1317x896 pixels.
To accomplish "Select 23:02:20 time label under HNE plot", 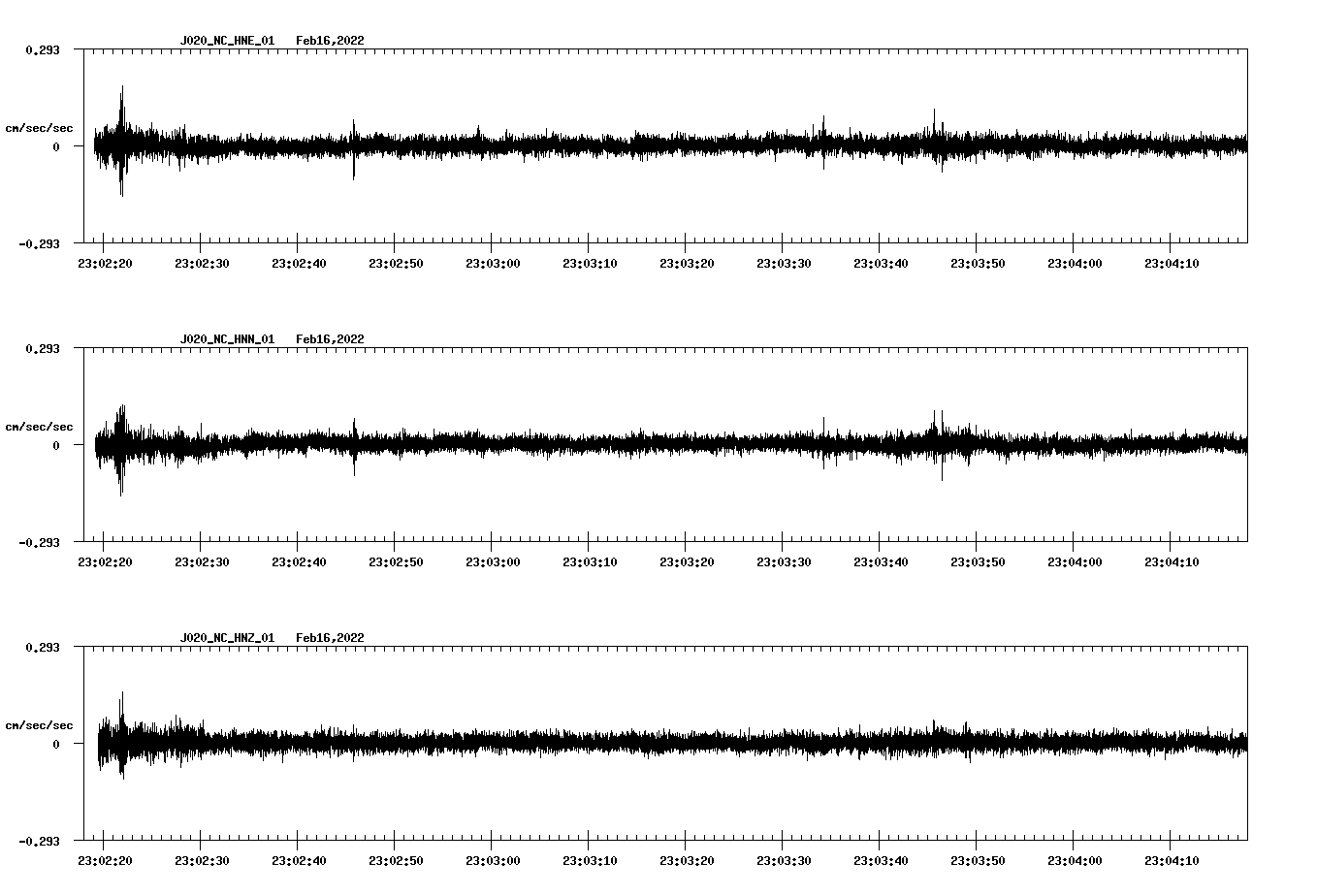I will tap(105, 264).
